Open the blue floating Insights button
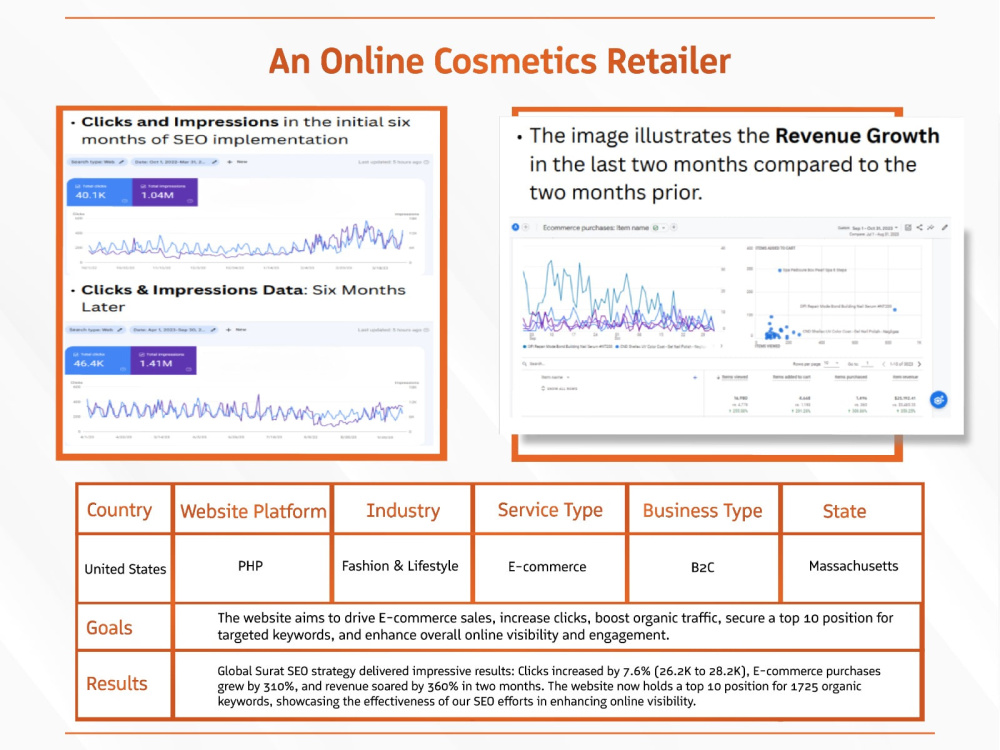The height and width of the screenshot is (750, 1000). coord(939,400)
